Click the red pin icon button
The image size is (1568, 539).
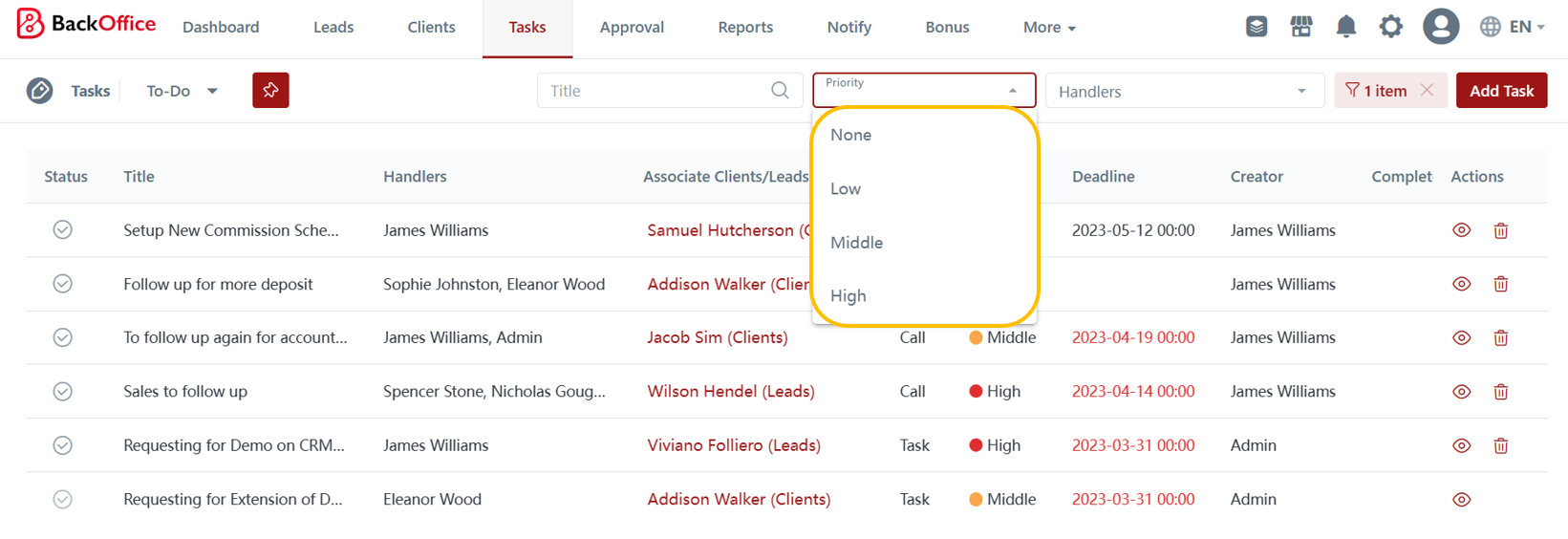[270, 91]
